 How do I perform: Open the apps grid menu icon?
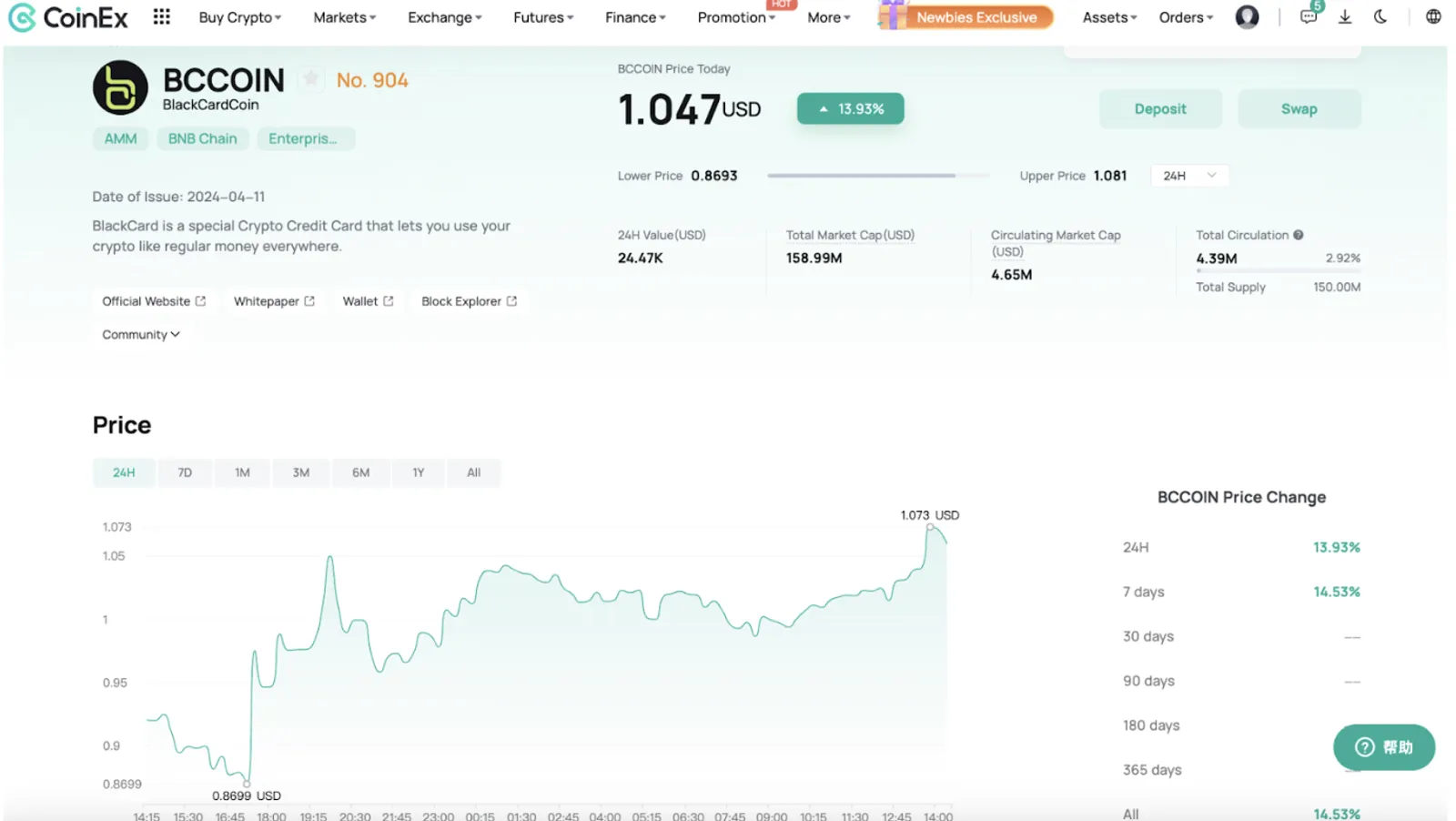[x=162, y=16]
